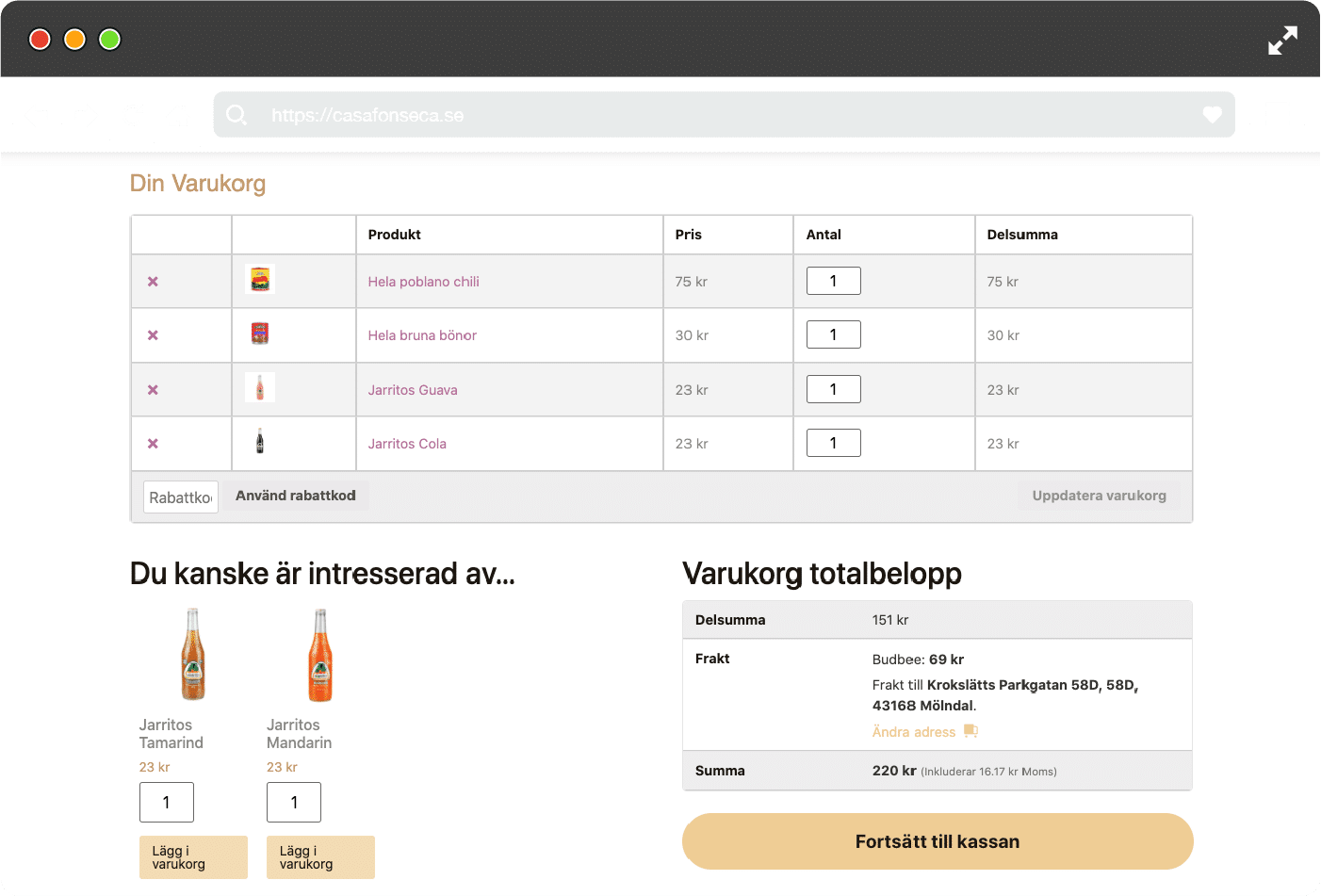The width and height of the screenshot is (1321, 896).
Task: Click the search magnifier icon in address bar
Action: (236, 115)
